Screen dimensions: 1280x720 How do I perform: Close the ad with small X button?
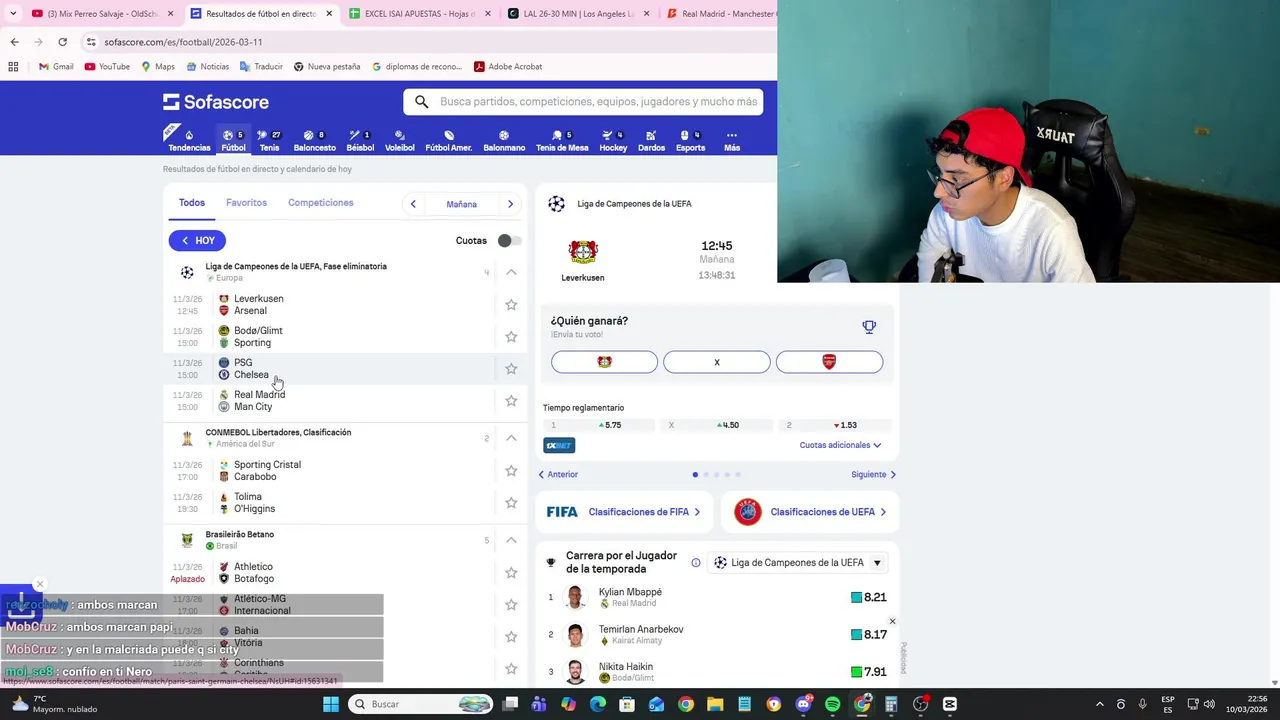(x=893, y=622)
